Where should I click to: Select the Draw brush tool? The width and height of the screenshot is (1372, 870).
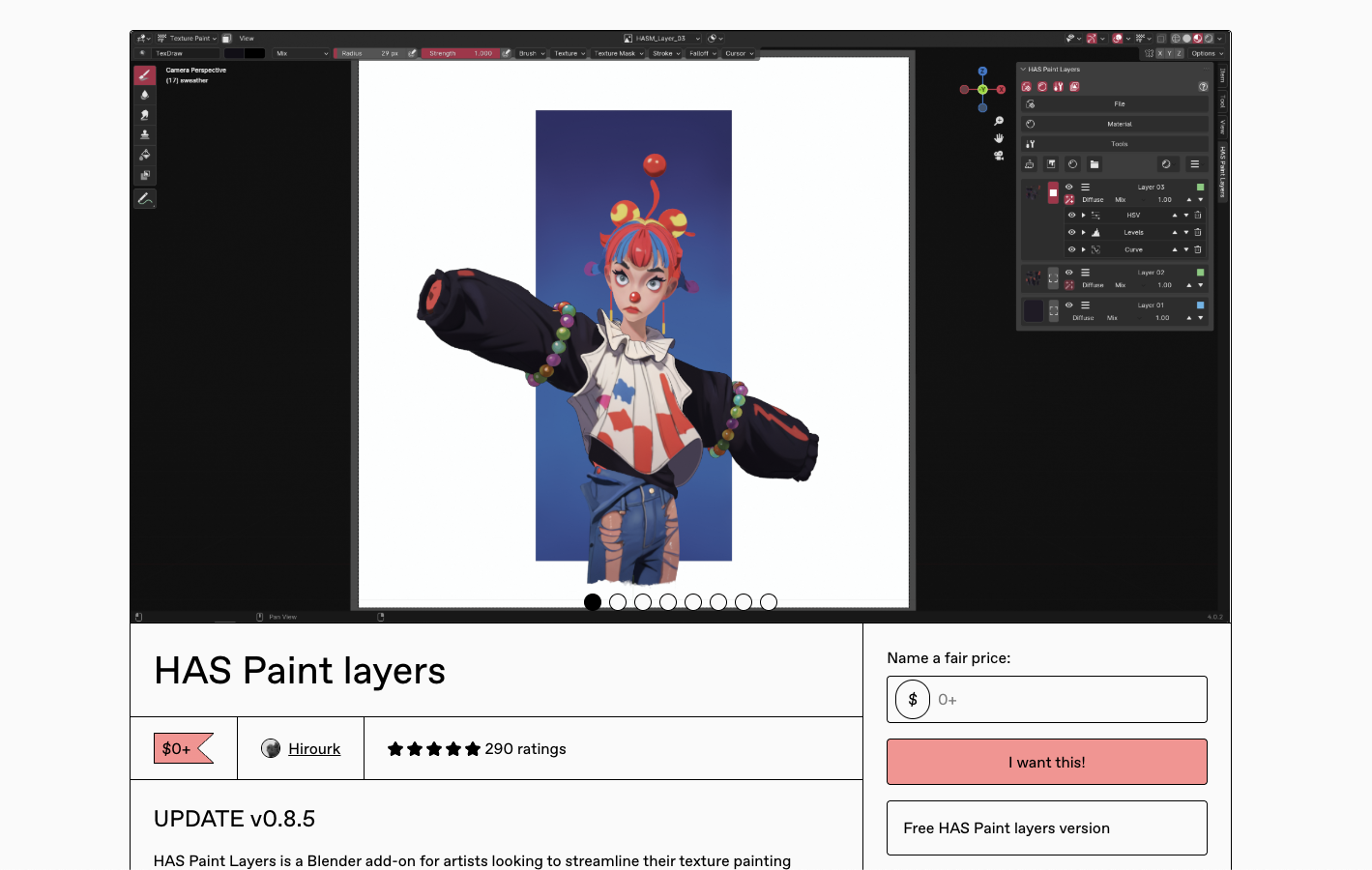tap(145, 74)
